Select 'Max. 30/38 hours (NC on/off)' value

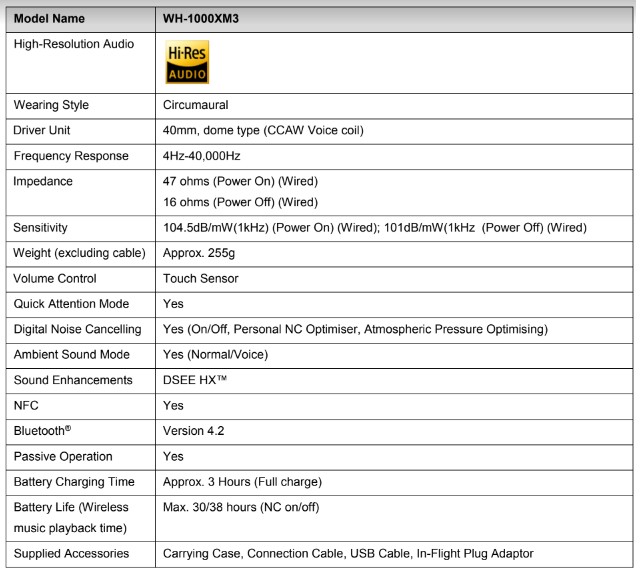tap(241, 507)
